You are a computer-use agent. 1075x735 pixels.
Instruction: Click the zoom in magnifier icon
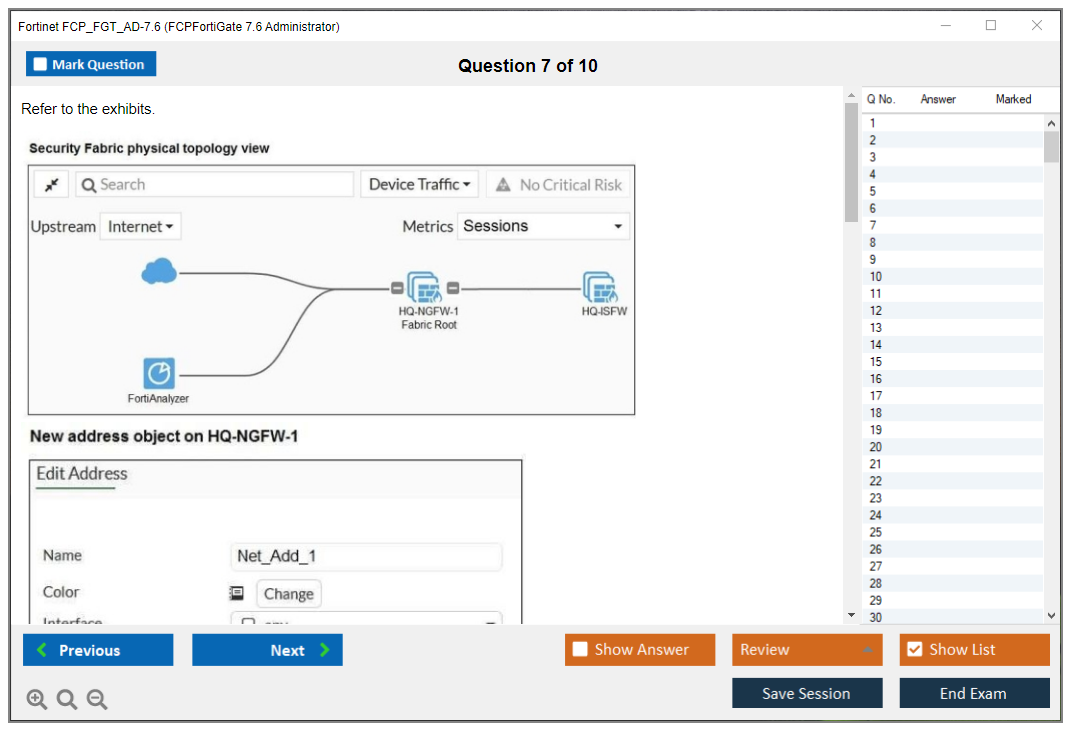pyautogui.click(x=37, y=700)
